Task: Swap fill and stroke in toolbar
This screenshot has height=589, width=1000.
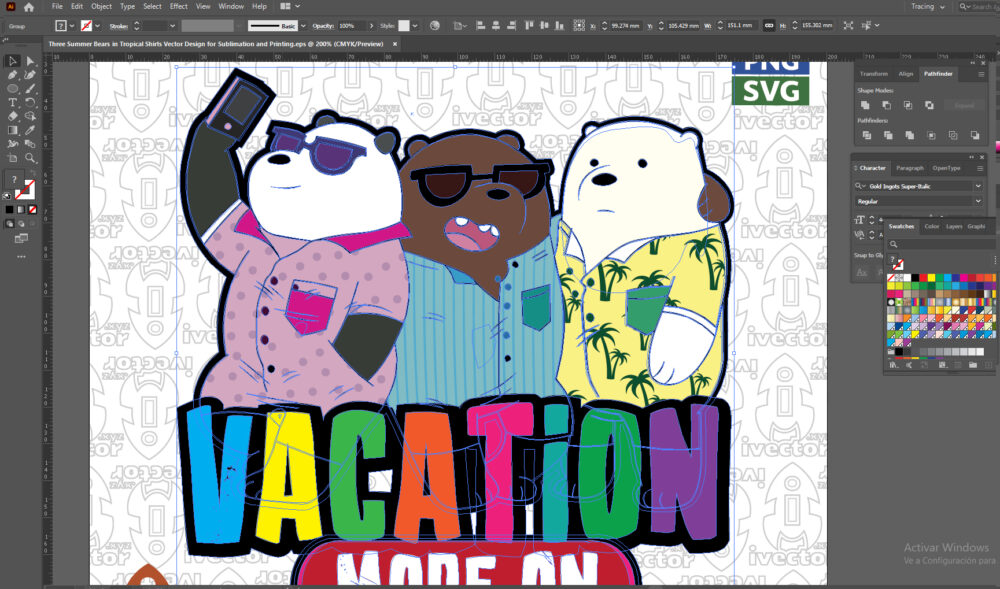Action: (32, 174)
